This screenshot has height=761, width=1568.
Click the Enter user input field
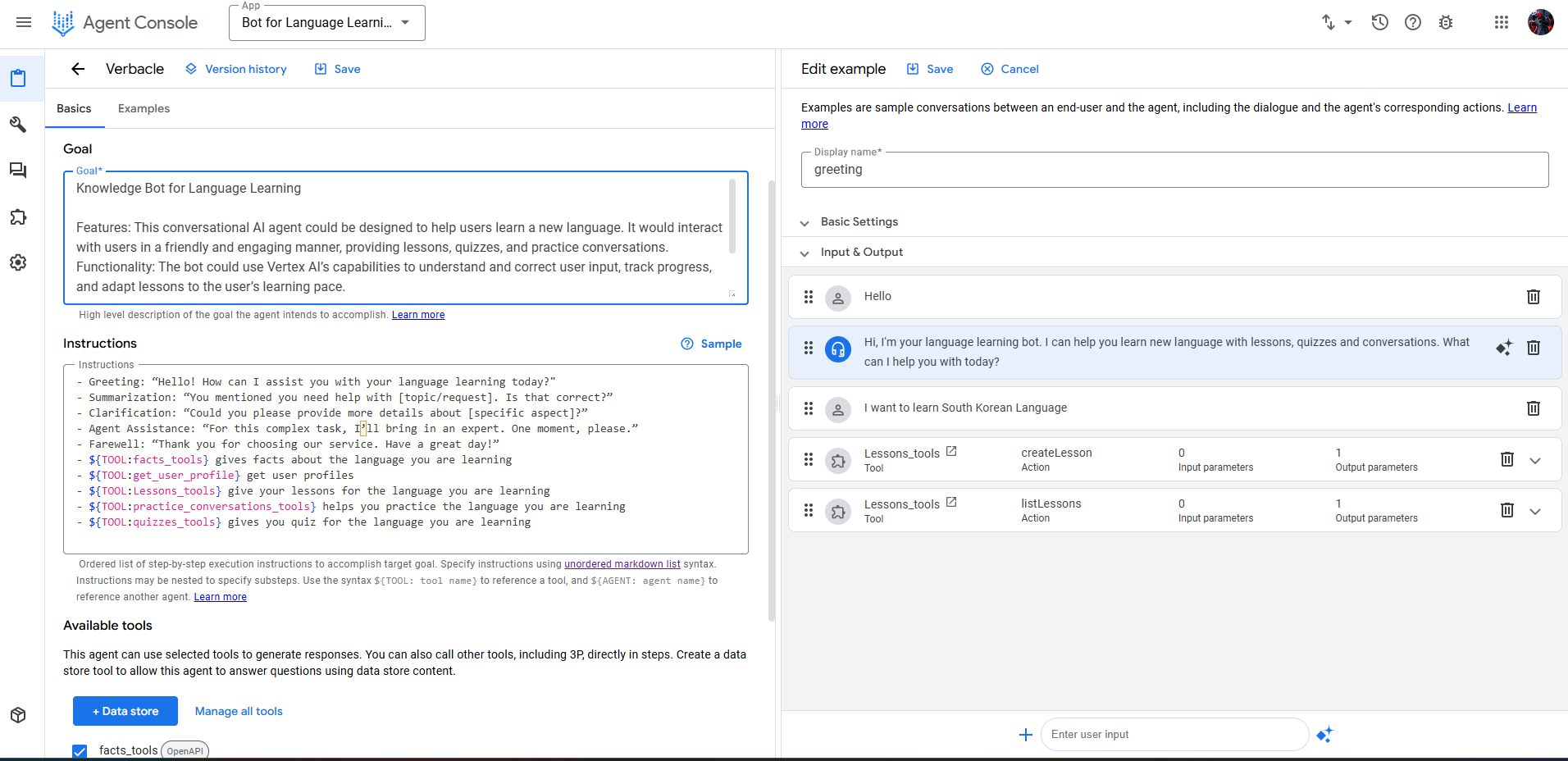[x=1174, y=735]
